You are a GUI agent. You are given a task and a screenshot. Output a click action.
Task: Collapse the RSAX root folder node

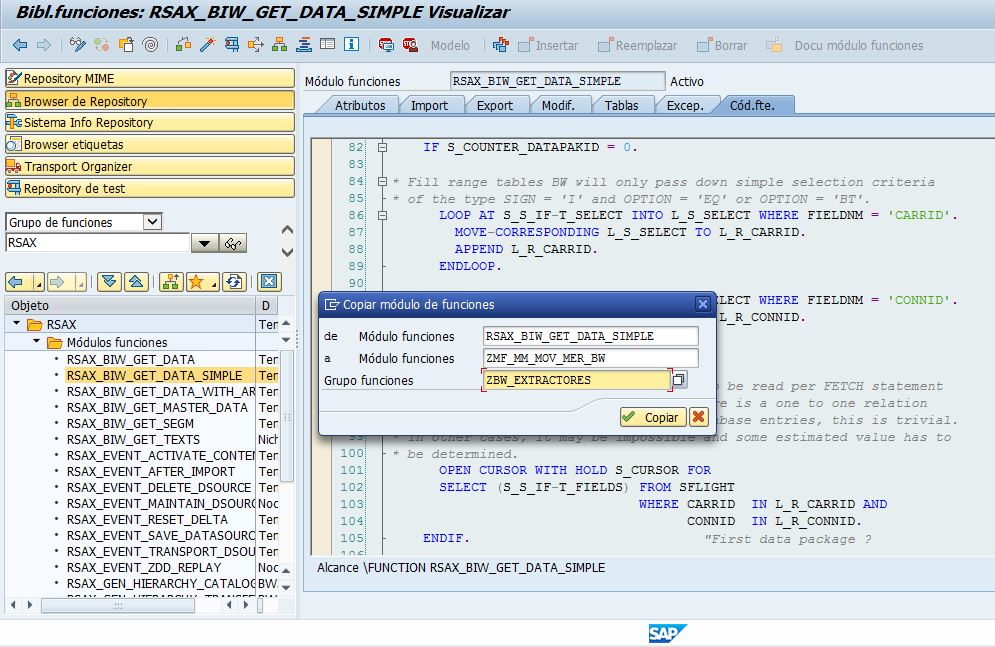point(16,324)
